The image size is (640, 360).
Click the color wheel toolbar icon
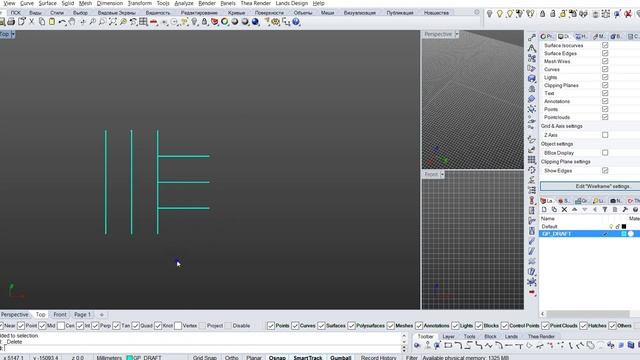click(x=224, y=22)
